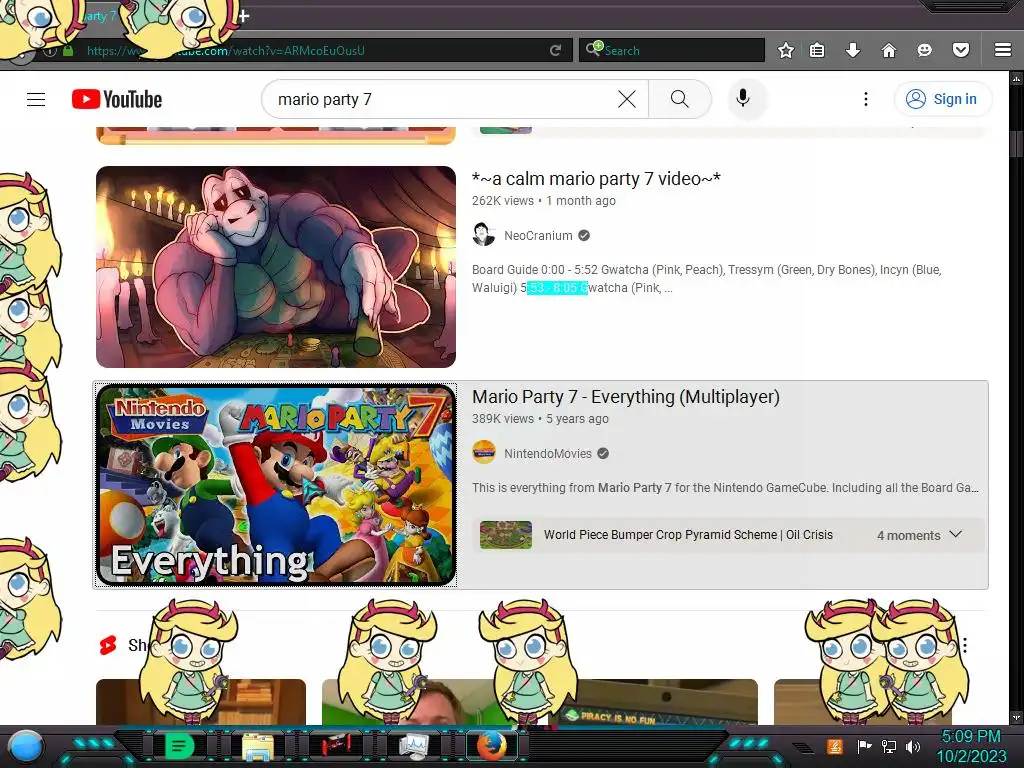Click the NeoCranium channel avatar

coord(484,235)
